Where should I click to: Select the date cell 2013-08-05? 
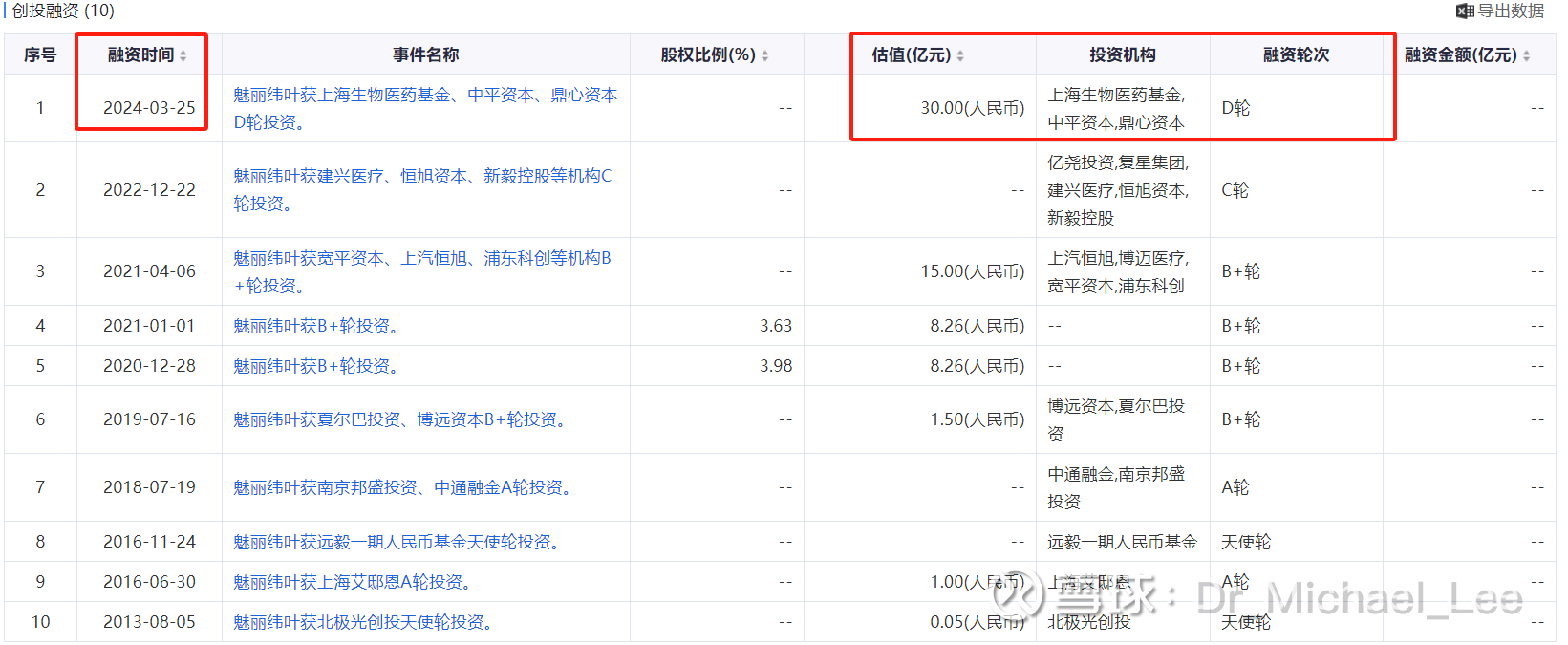(x=149, y=622)
